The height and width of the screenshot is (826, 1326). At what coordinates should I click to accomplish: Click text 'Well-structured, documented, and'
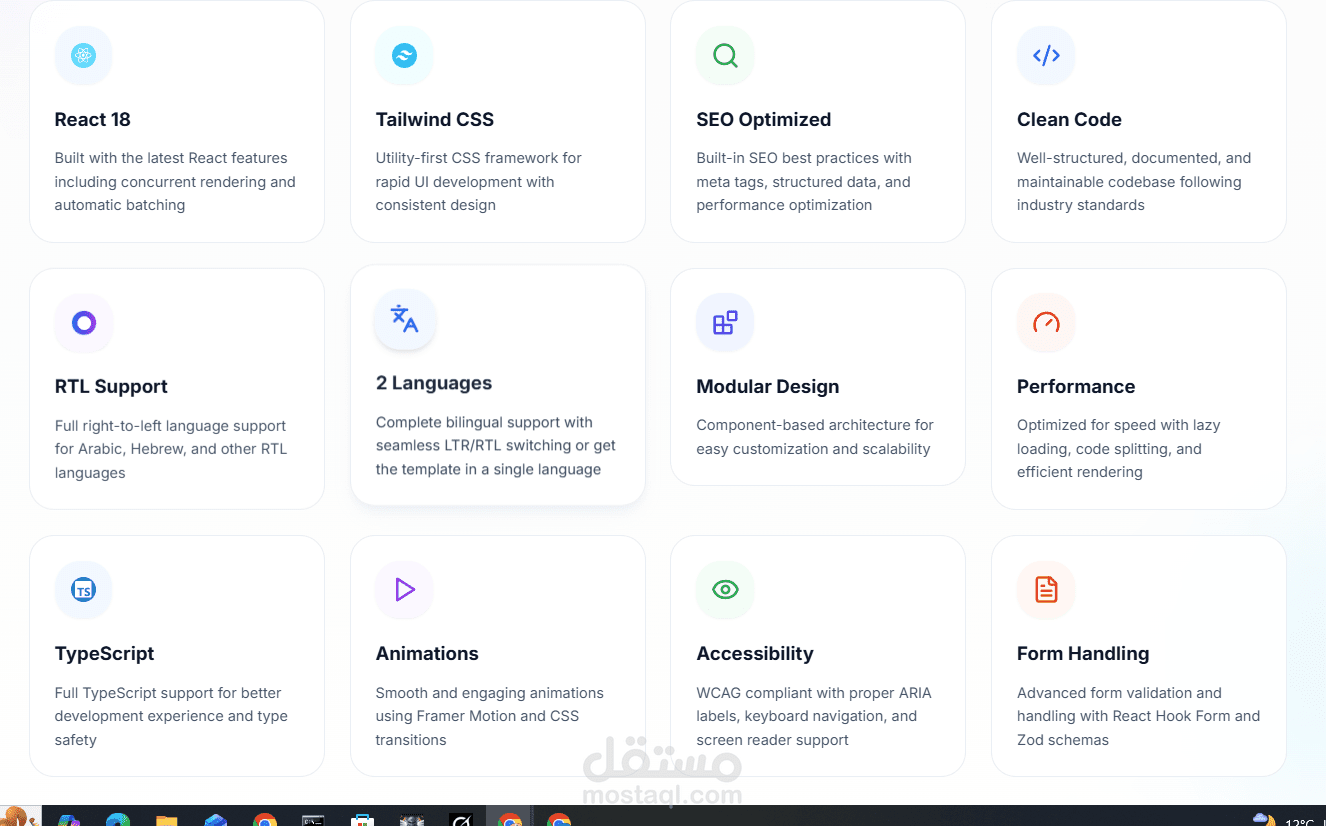pyautogui.click(x=1134, y=158)
